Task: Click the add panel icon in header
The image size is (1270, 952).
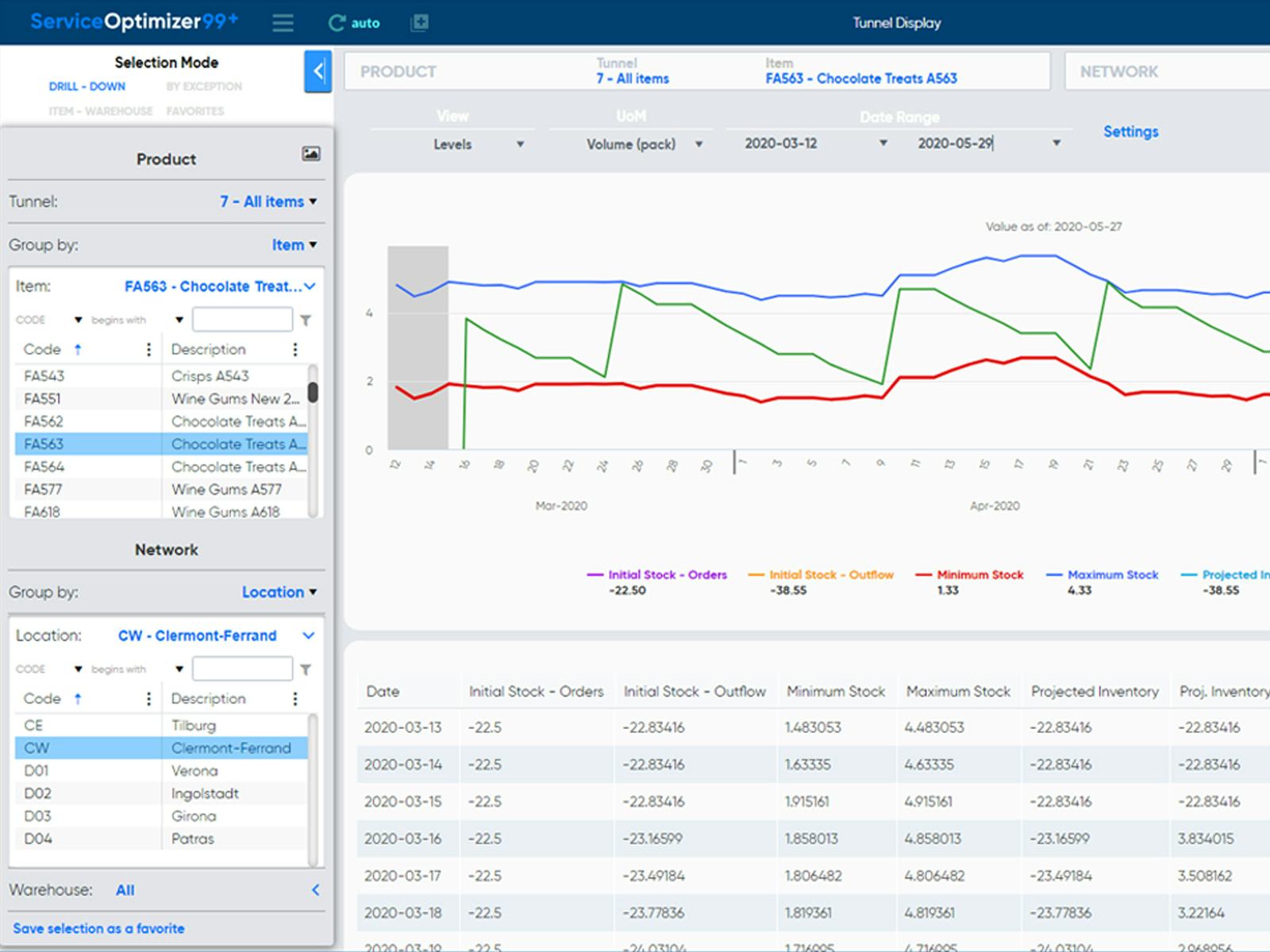Action: click(420, 23)
